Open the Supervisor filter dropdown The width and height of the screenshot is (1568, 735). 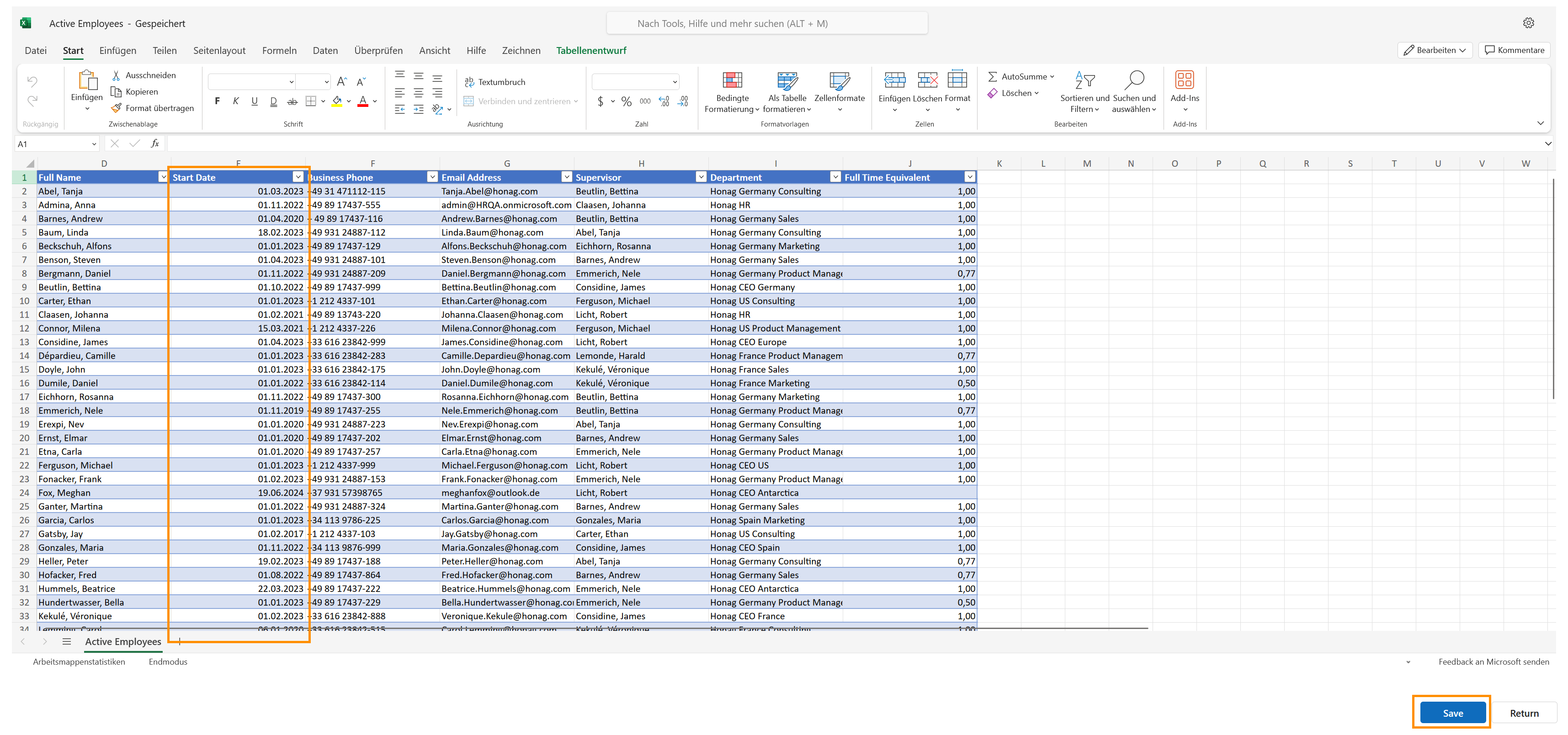701,177
